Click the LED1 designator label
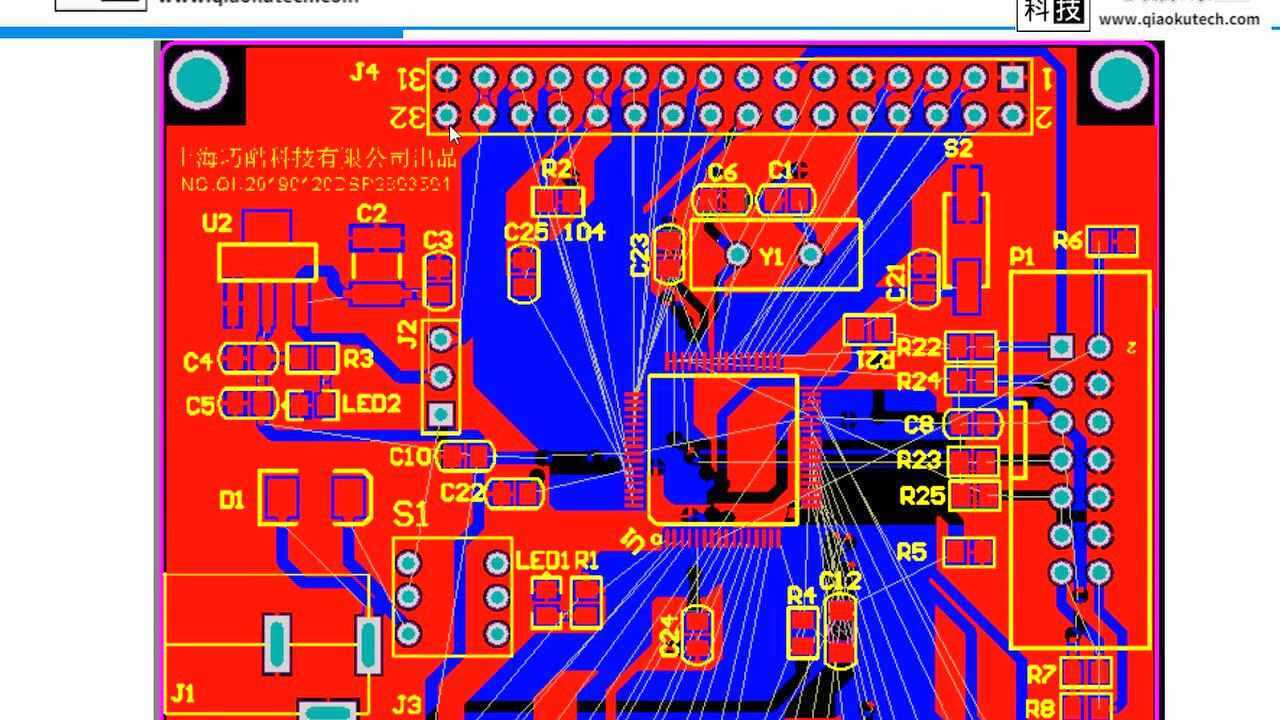 542,560
